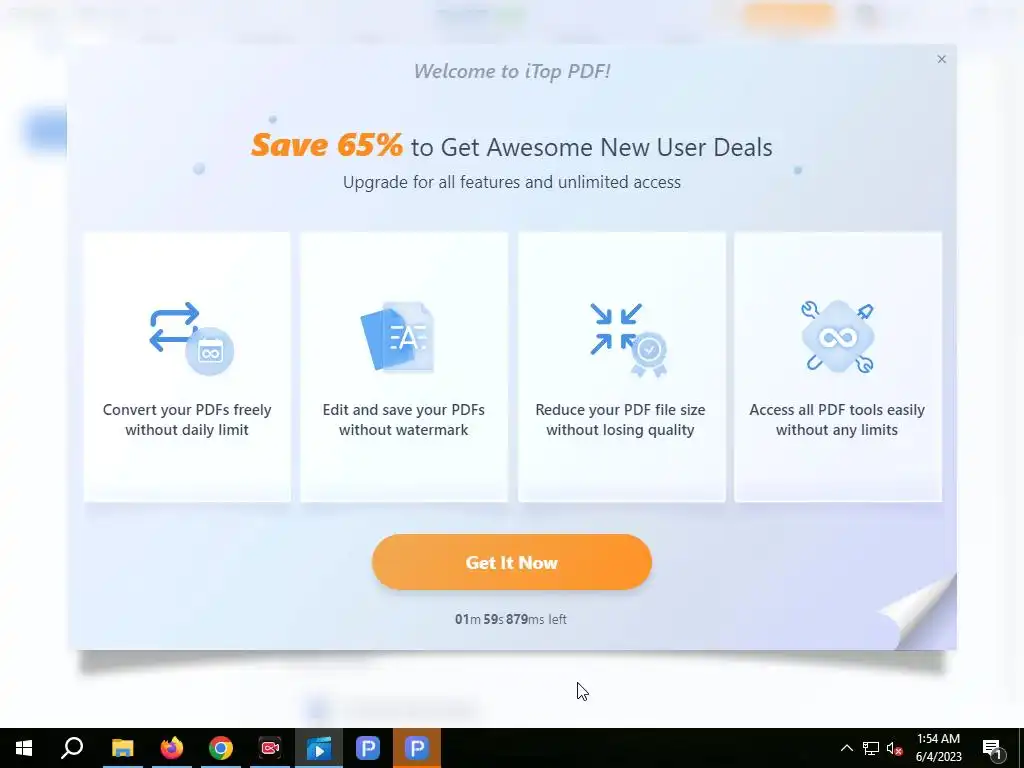1024x768 pixels.
Task: Expand hidden system tray icons chevron
Action: (846, 748)
